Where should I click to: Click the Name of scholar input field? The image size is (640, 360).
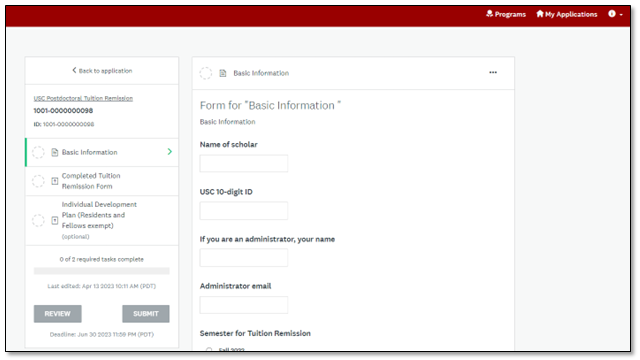(x=244, y=163)
